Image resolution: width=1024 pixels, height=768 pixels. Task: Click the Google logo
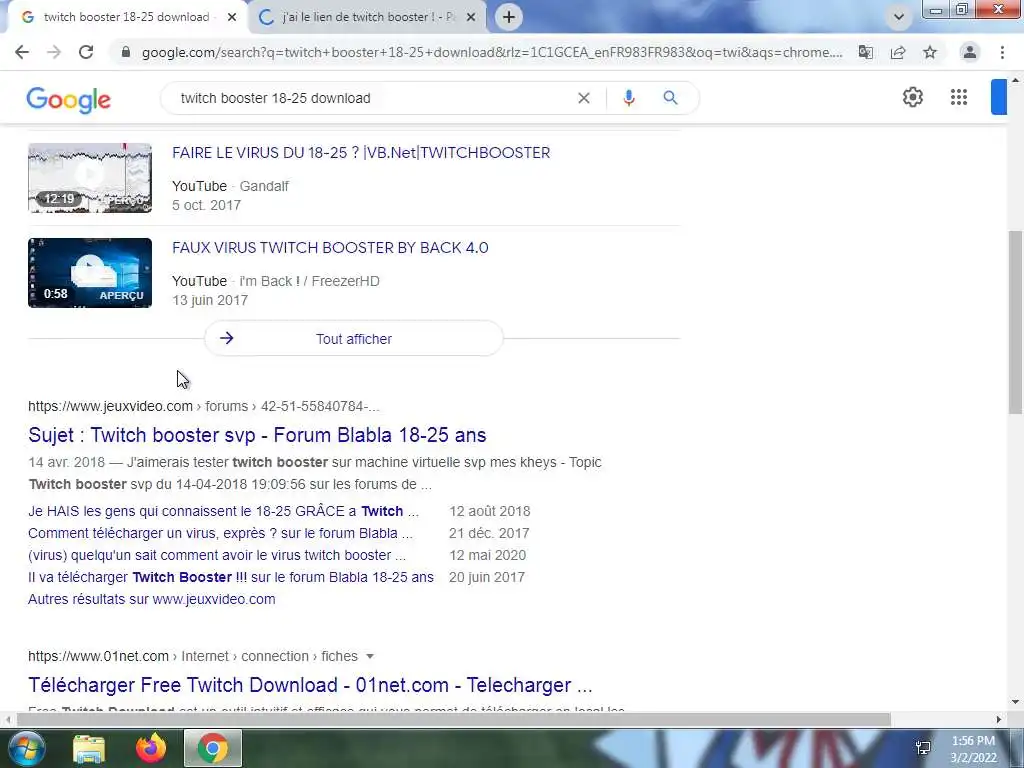[69, 99]
